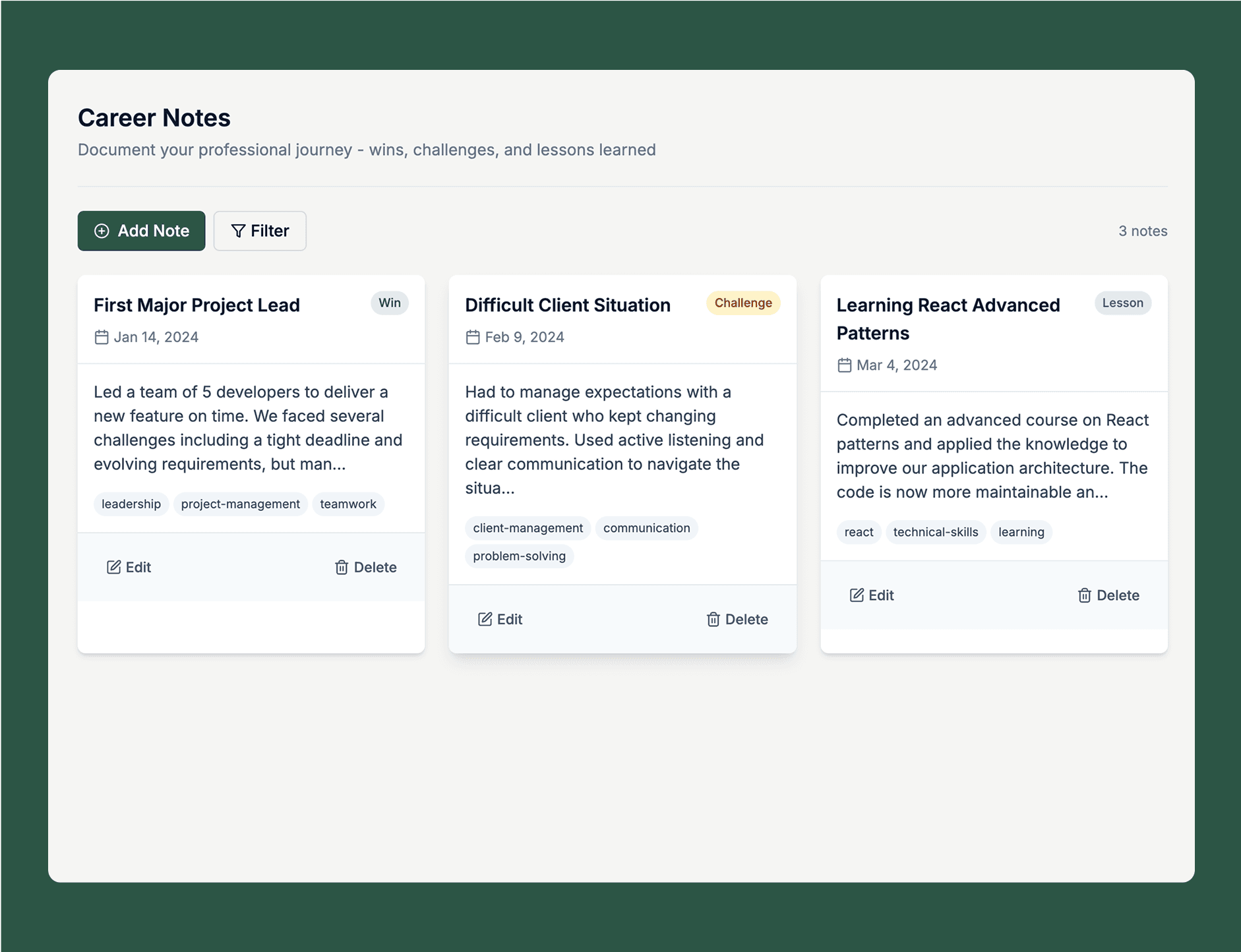Edit the First Major Project Lead note
The width and height of the screenshot is (1241, 952).
tap(129, 567)
